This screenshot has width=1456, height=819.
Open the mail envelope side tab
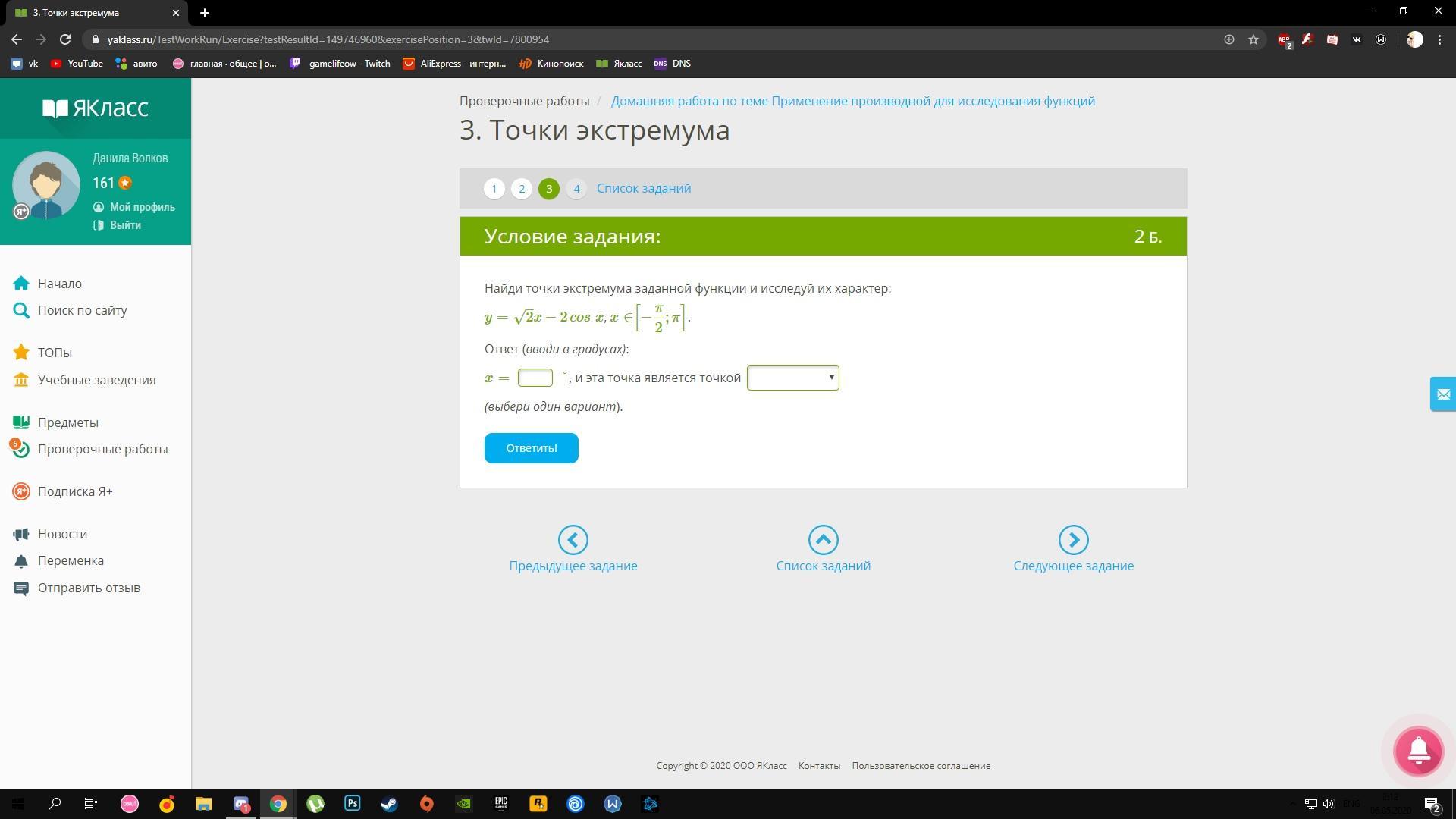[x=1442, y=394]
